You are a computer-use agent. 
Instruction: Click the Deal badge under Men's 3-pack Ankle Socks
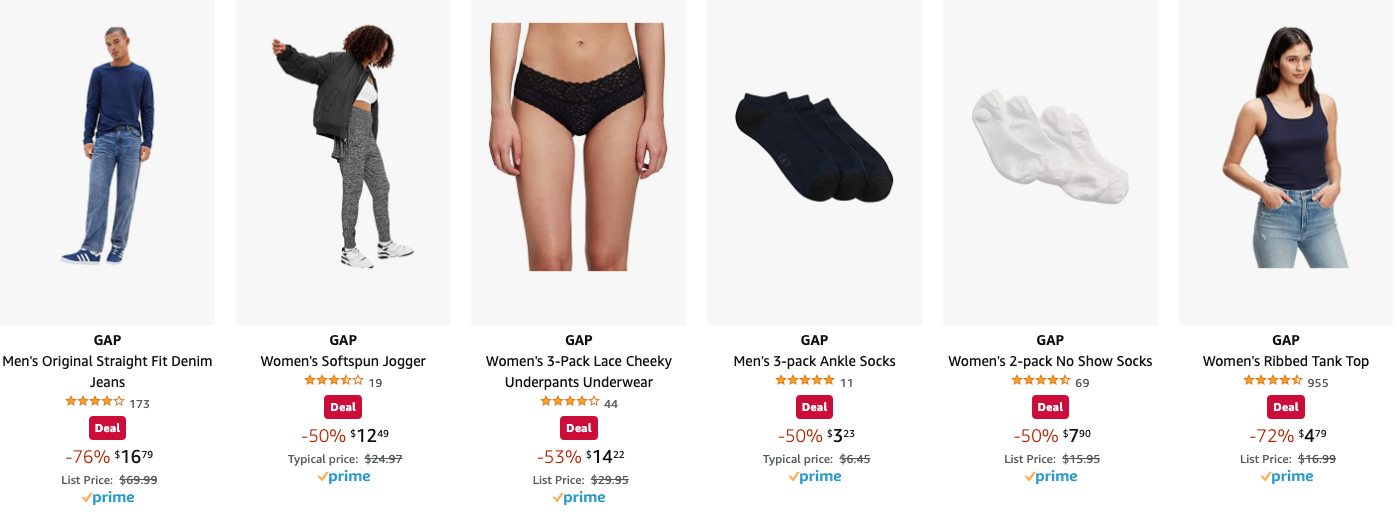[x=814, y=407]
